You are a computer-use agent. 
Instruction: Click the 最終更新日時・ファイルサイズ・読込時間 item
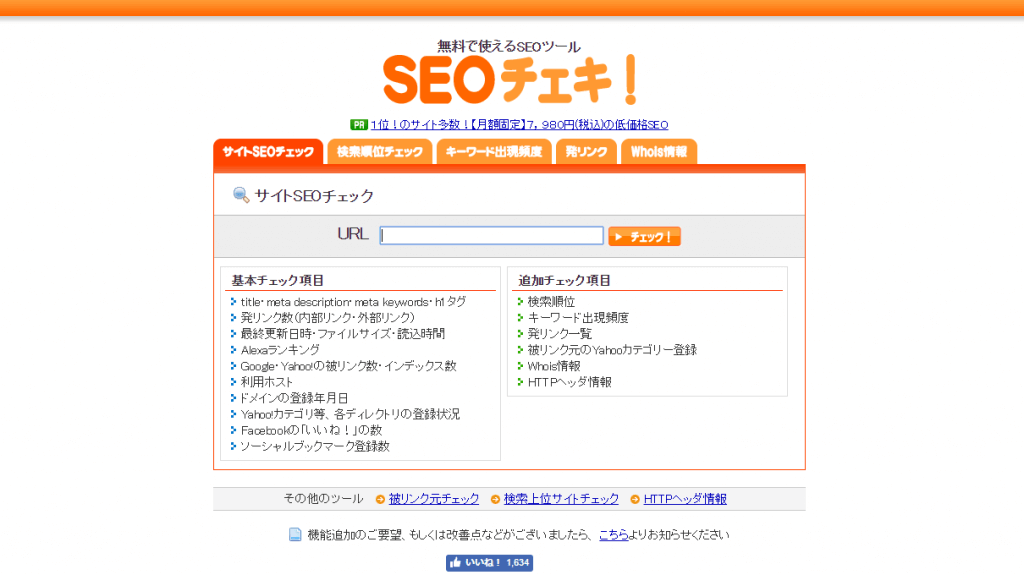342,334
